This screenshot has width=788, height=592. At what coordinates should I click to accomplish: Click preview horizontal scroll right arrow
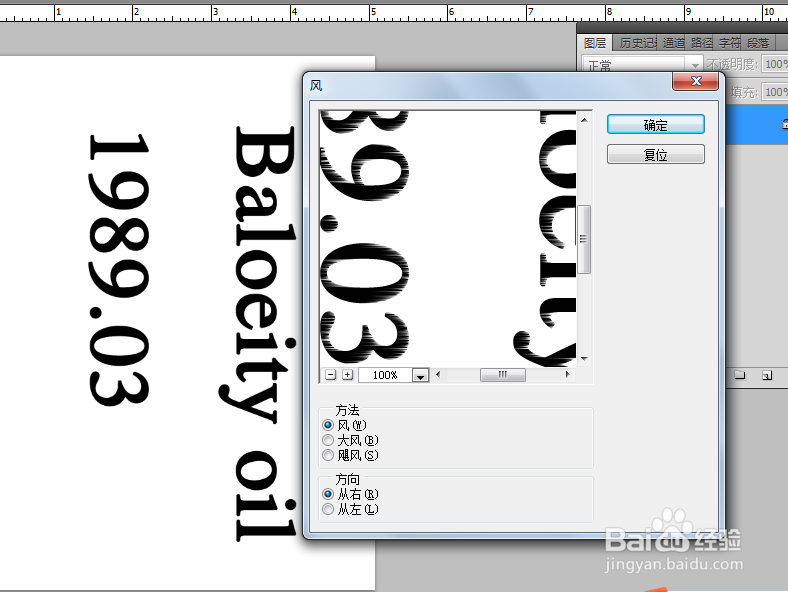pos(567,374)
